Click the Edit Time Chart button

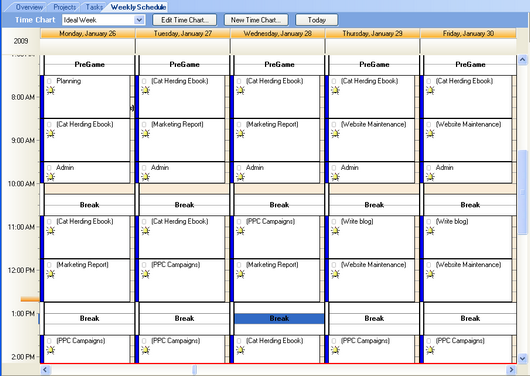click(185, 20)
